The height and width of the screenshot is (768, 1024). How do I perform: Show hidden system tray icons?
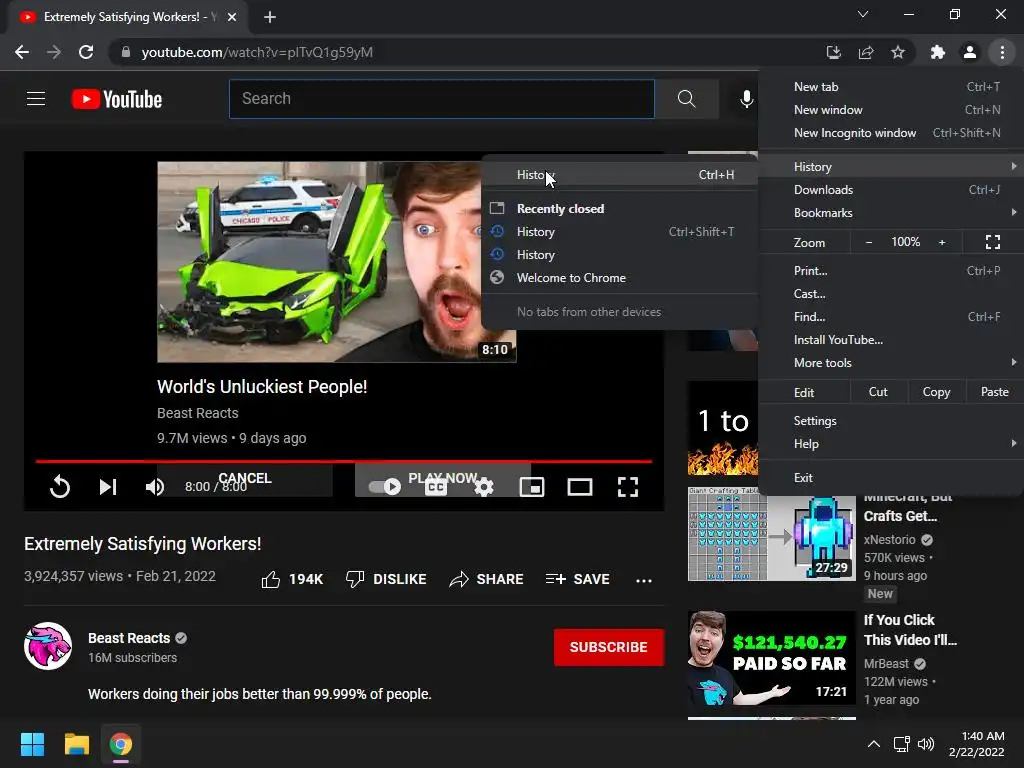point(873,744)
